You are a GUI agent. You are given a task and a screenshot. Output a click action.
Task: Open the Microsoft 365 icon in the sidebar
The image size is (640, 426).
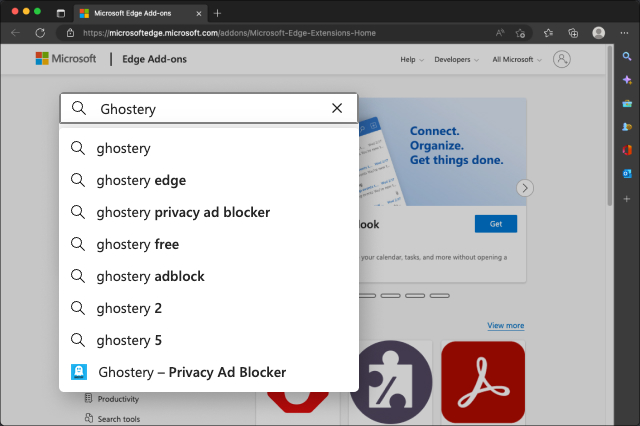(627, 150)
